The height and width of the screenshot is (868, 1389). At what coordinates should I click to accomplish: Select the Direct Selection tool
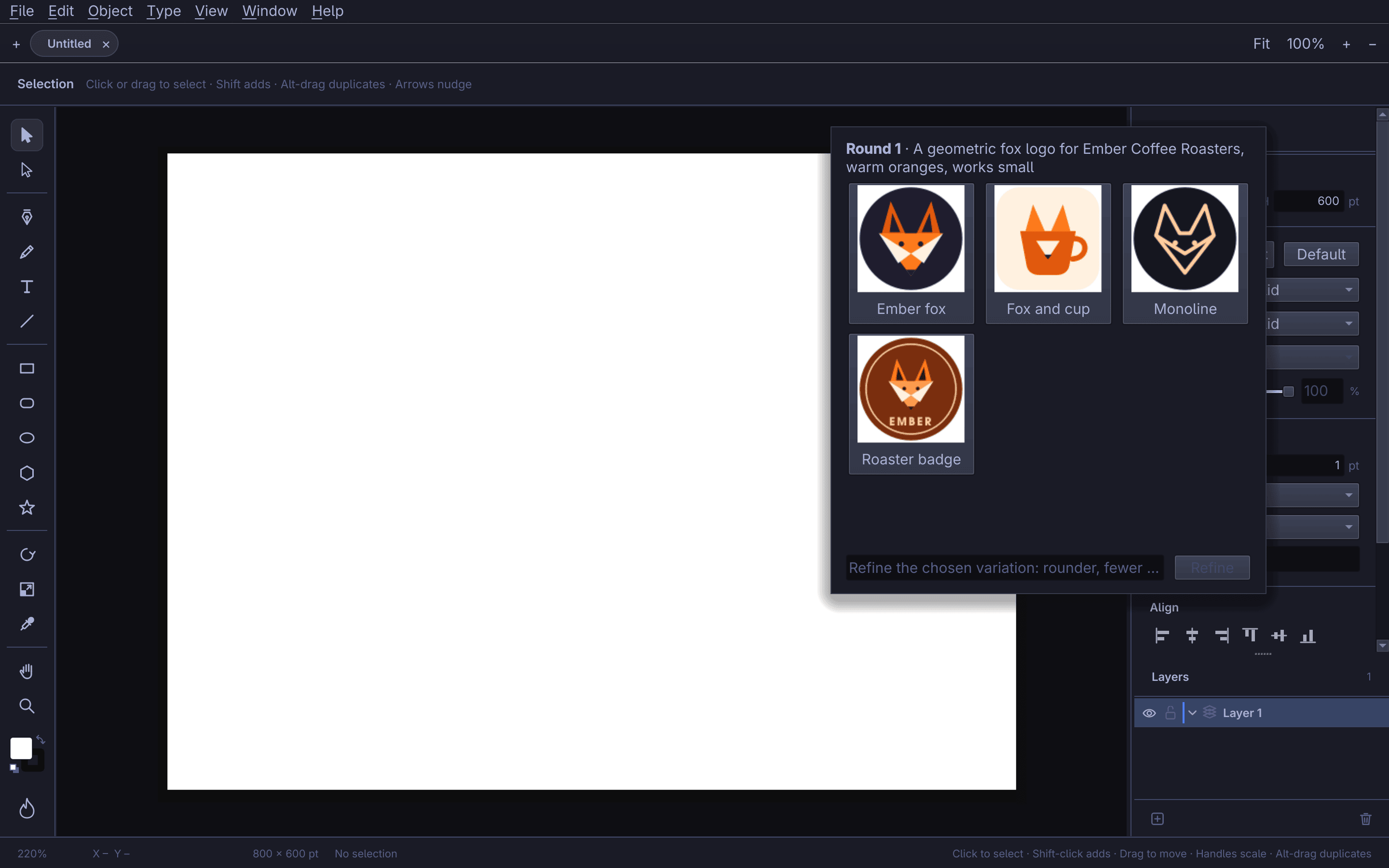27,170
